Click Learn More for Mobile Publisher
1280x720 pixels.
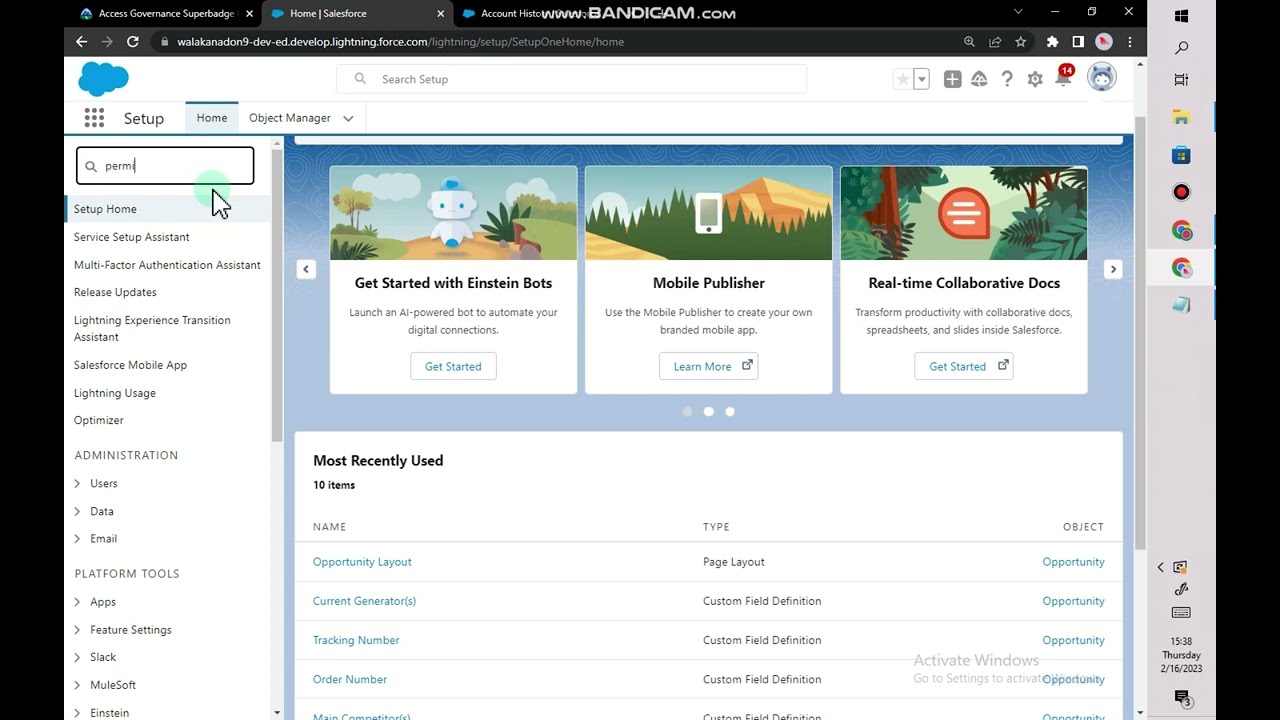point(708,366)
